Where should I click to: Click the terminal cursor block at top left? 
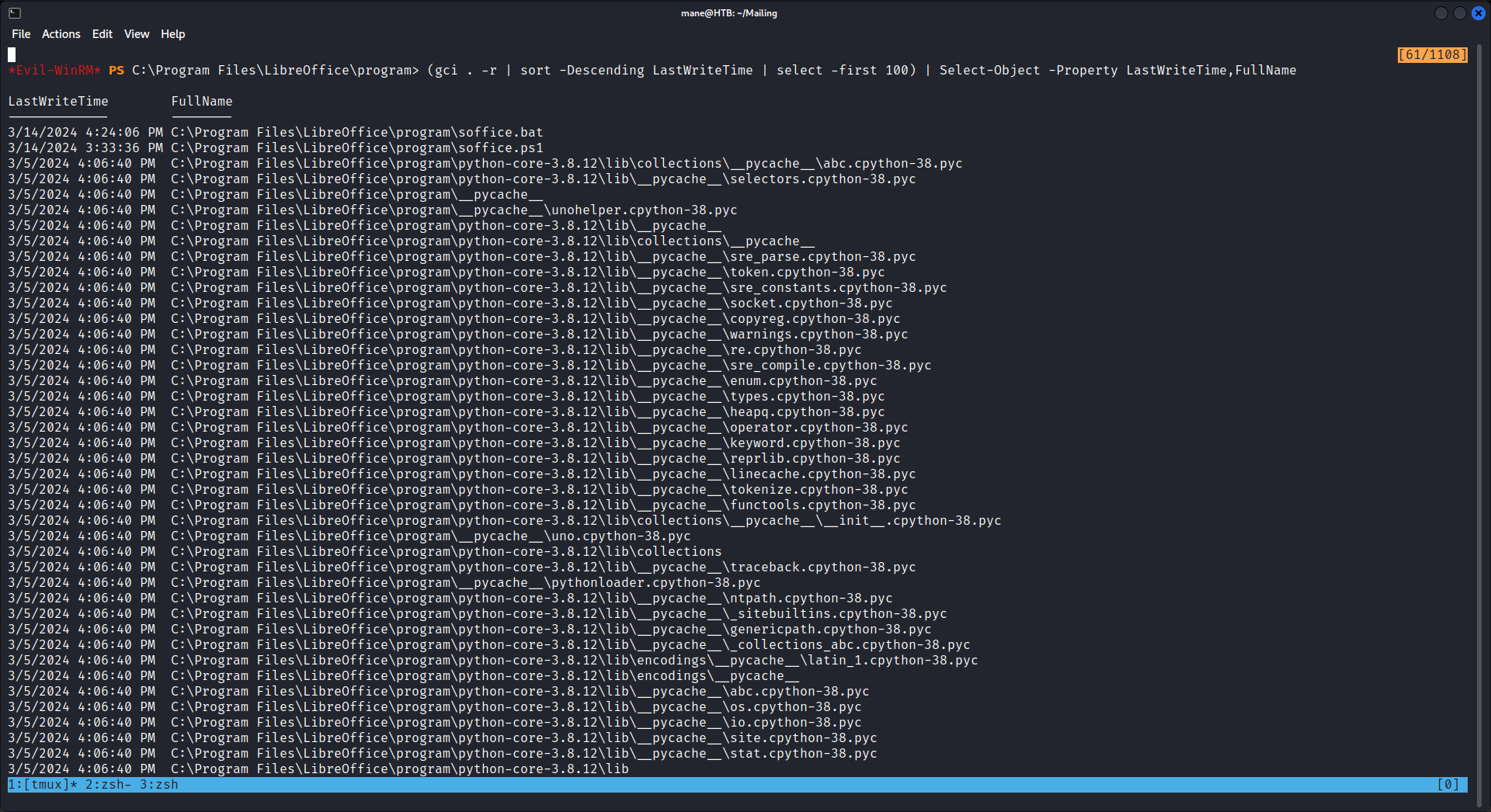point(12,55)
